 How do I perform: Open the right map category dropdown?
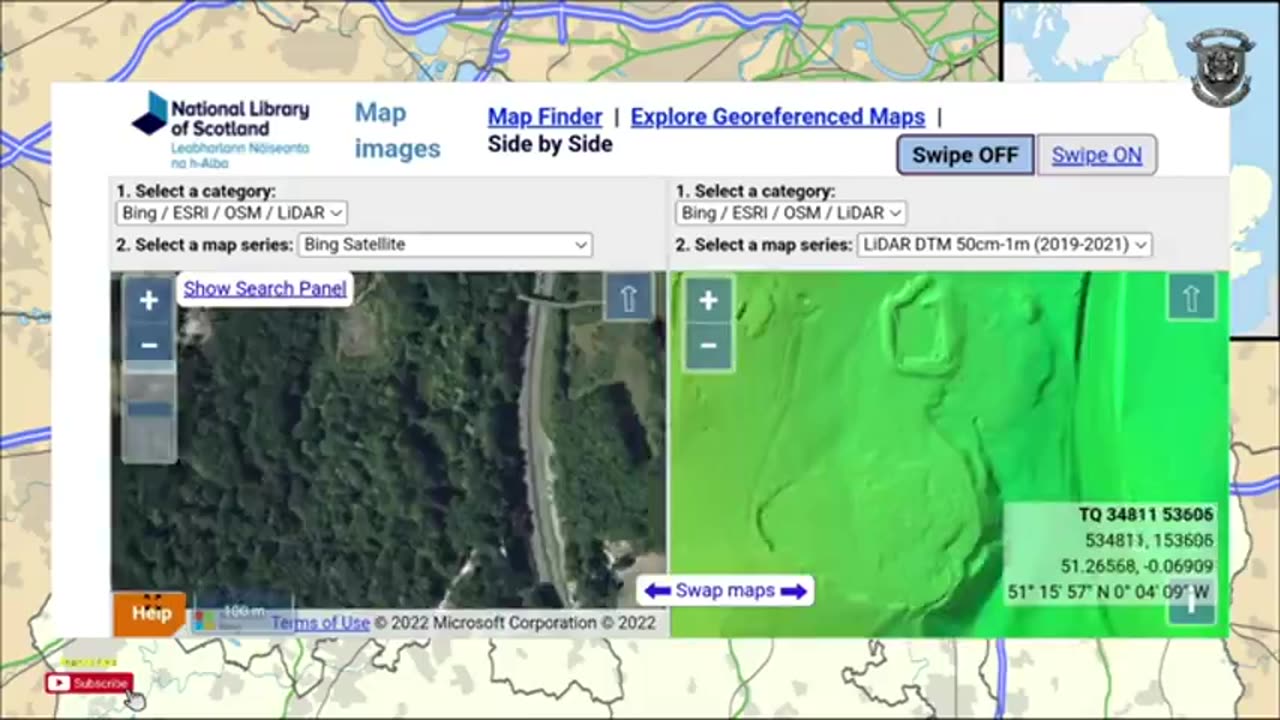coord(791,212)
